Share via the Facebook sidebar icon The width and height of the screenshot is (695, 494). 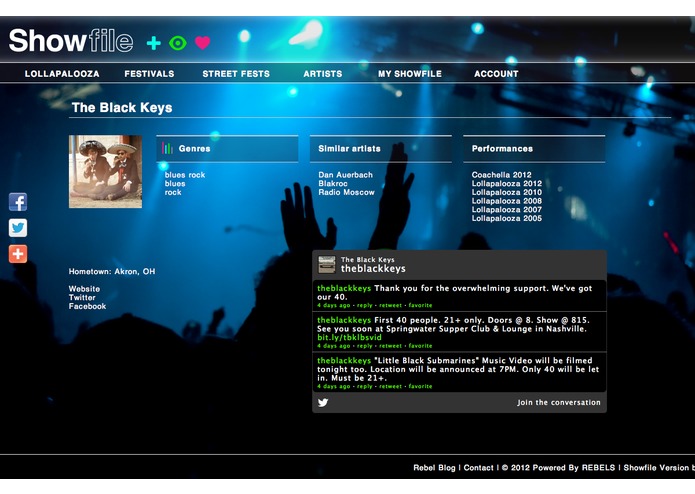18,202
